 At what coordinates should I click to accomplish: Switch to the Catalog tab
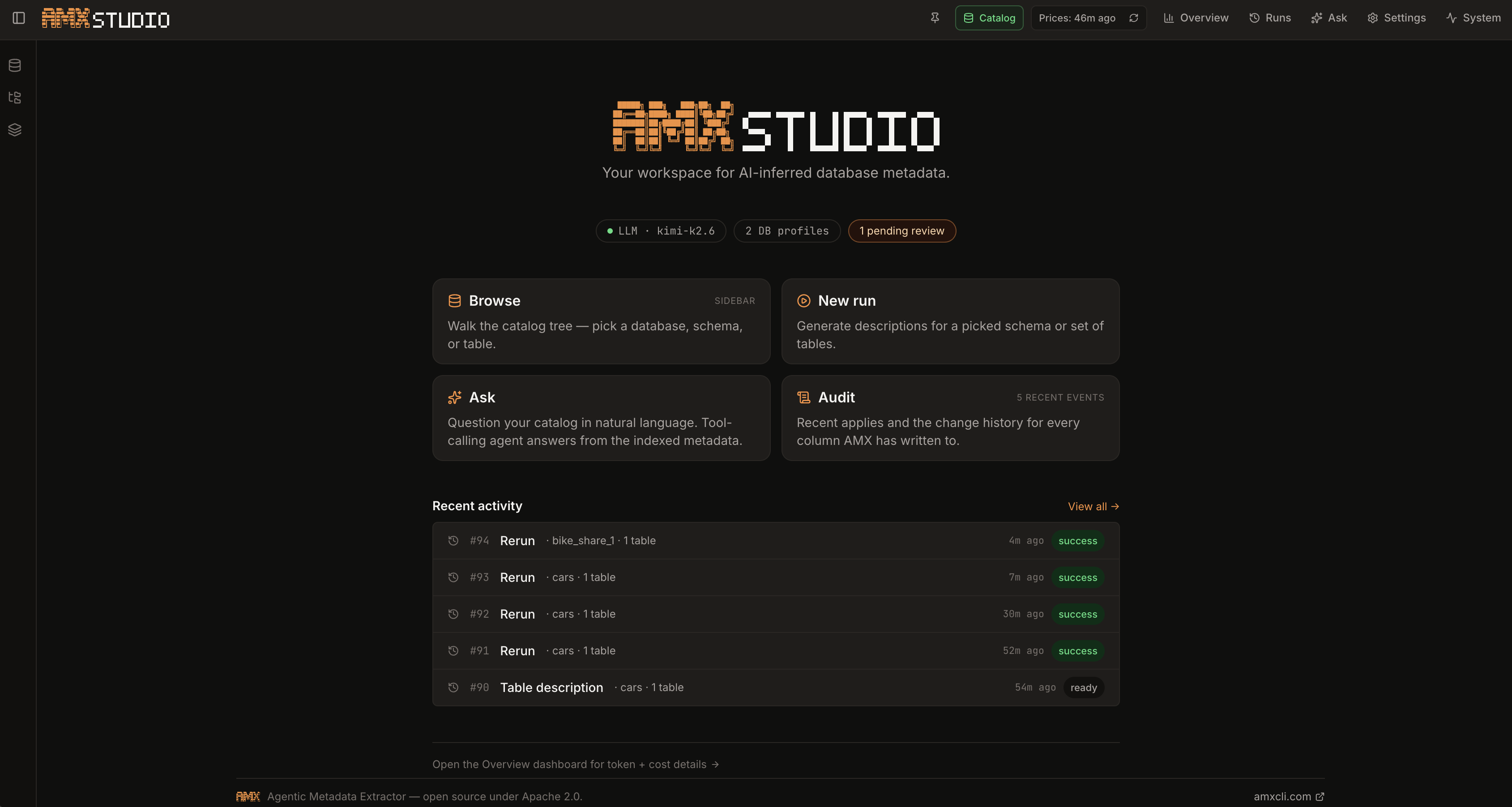(989, 18)
